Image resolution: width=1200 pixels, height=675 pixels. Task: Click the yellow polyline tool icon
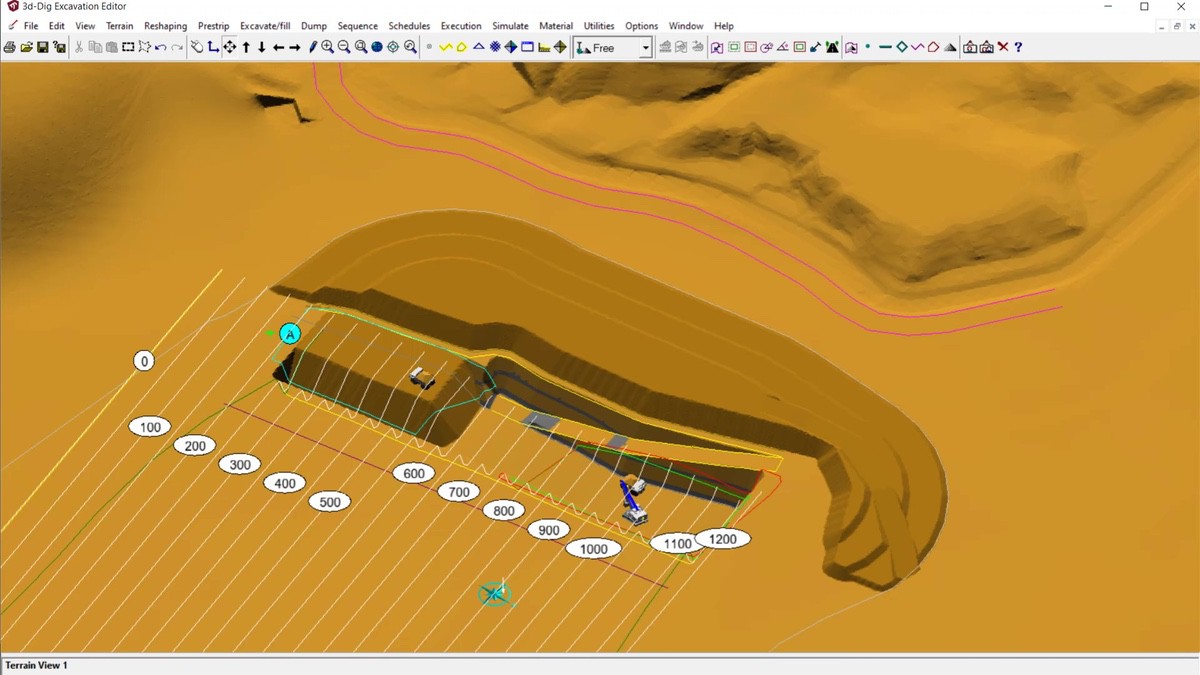[x=445, y=47]
